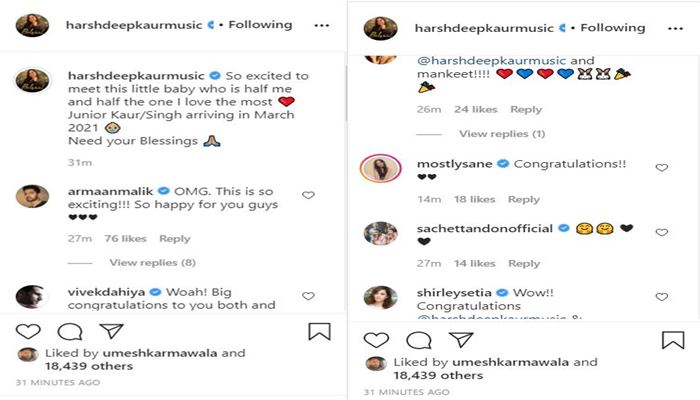Share post using left panel paper plane icon
This screenshot has height=400, width=700.
coord(110,331)
